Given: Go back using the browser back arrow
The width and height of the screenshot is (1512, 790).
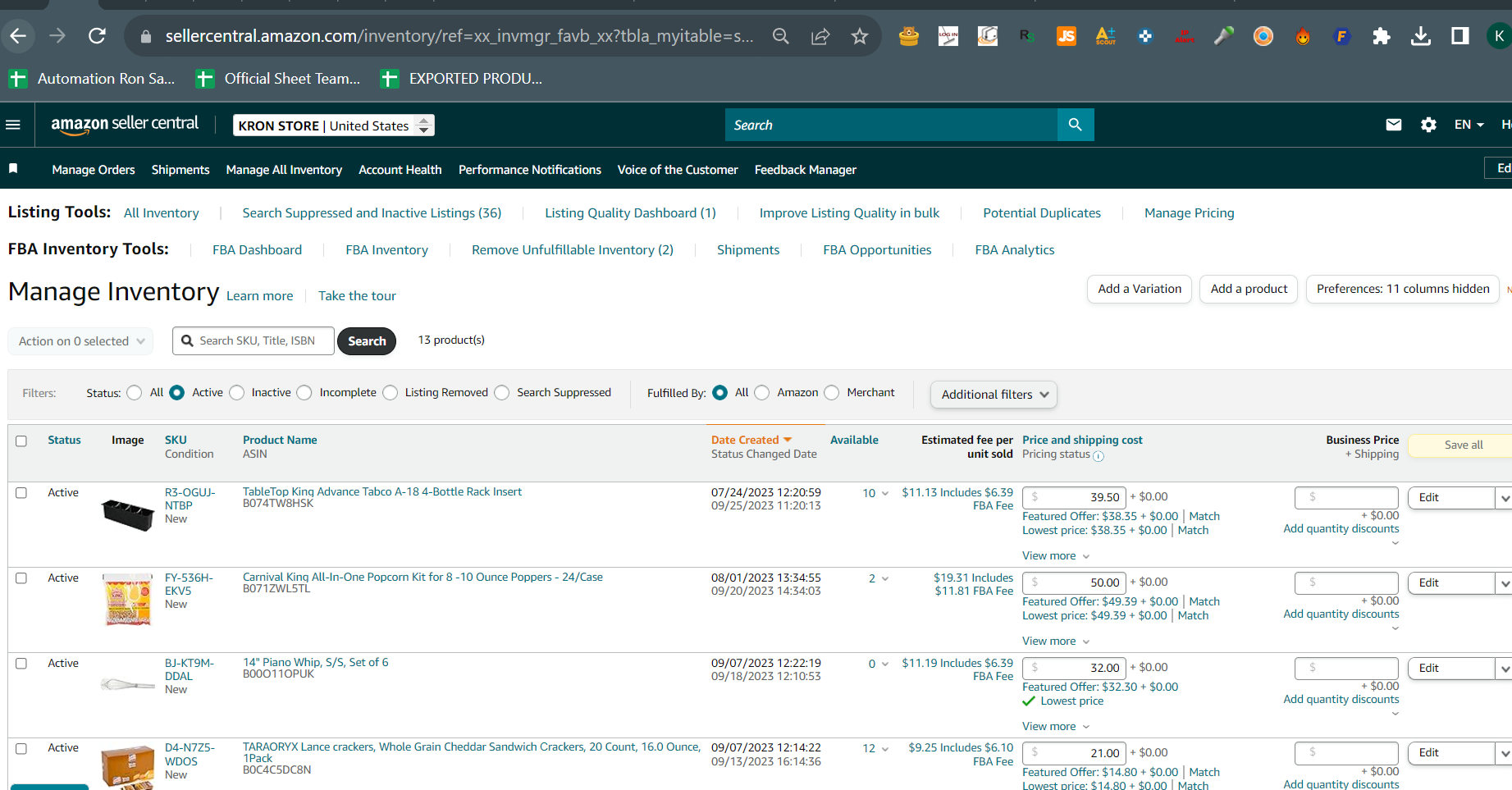Looking at the screenshot, I should (x=18, y=35).
